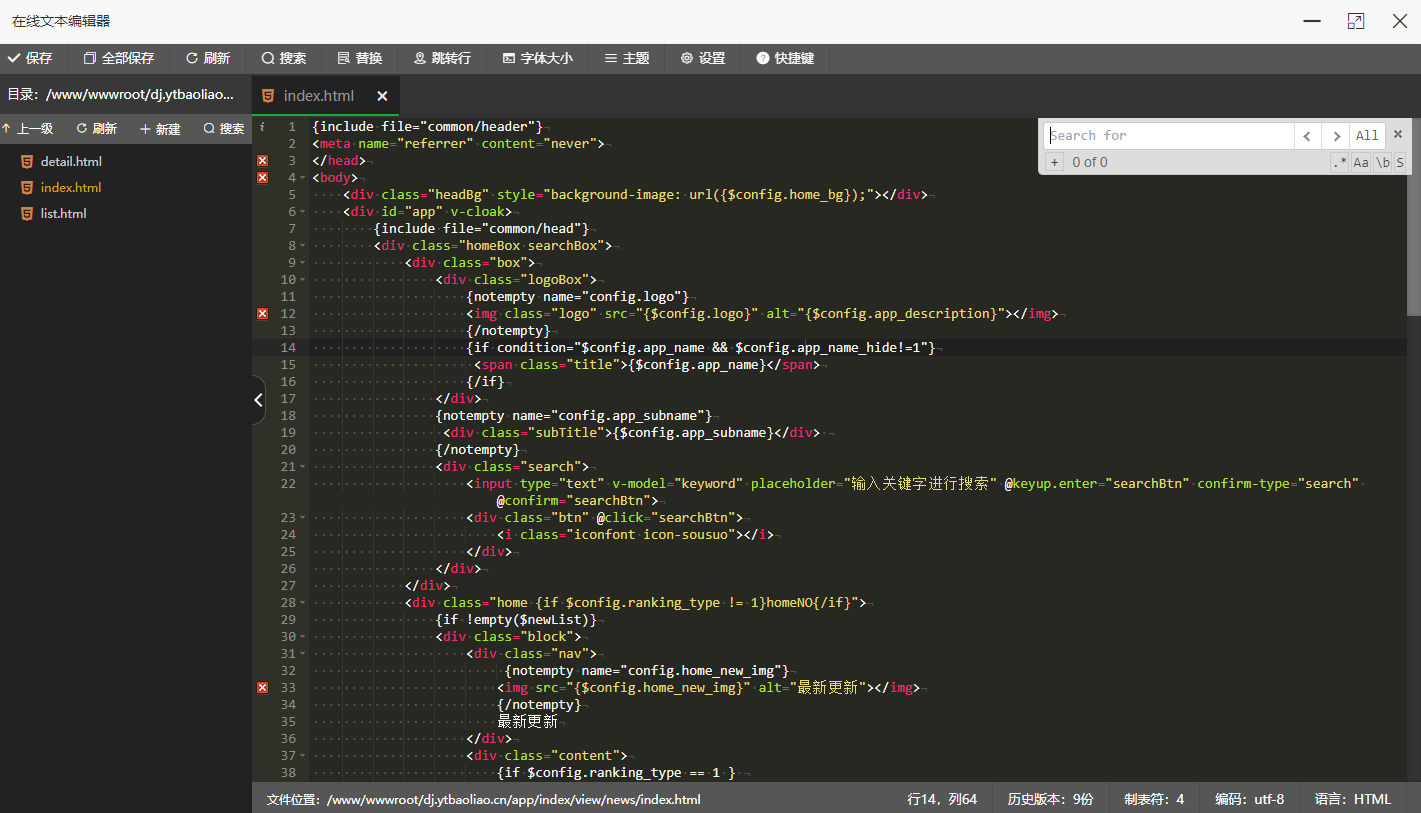Toggle whole-word search (\b)
Screen dimensions: 1421x813
pos(1383,162)
